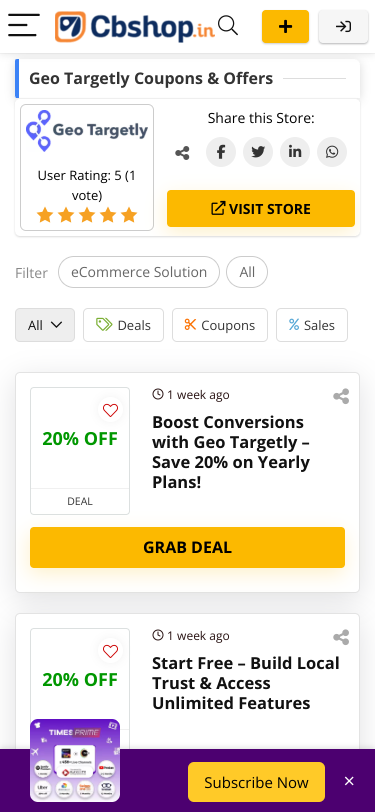Open the Geo Targetly store logo
The width and height of the screenshot is (375, 812).
click(87, 130)
